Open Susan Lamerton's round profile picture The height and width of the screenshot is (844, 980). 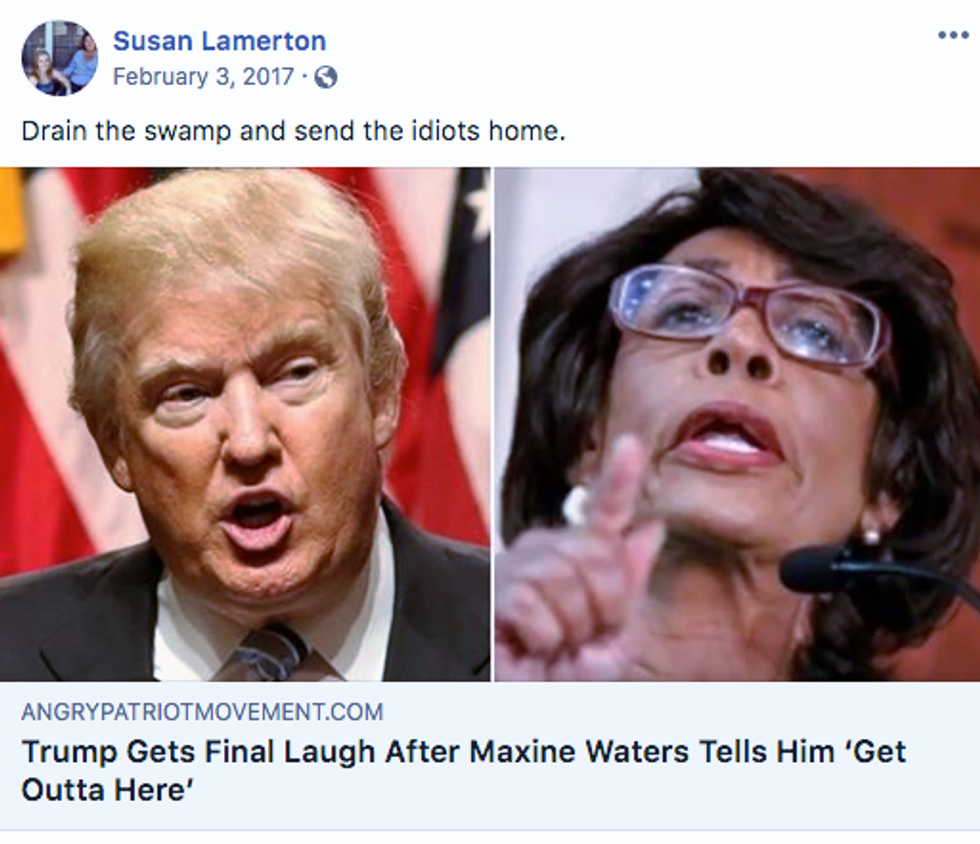pos(60,58)
